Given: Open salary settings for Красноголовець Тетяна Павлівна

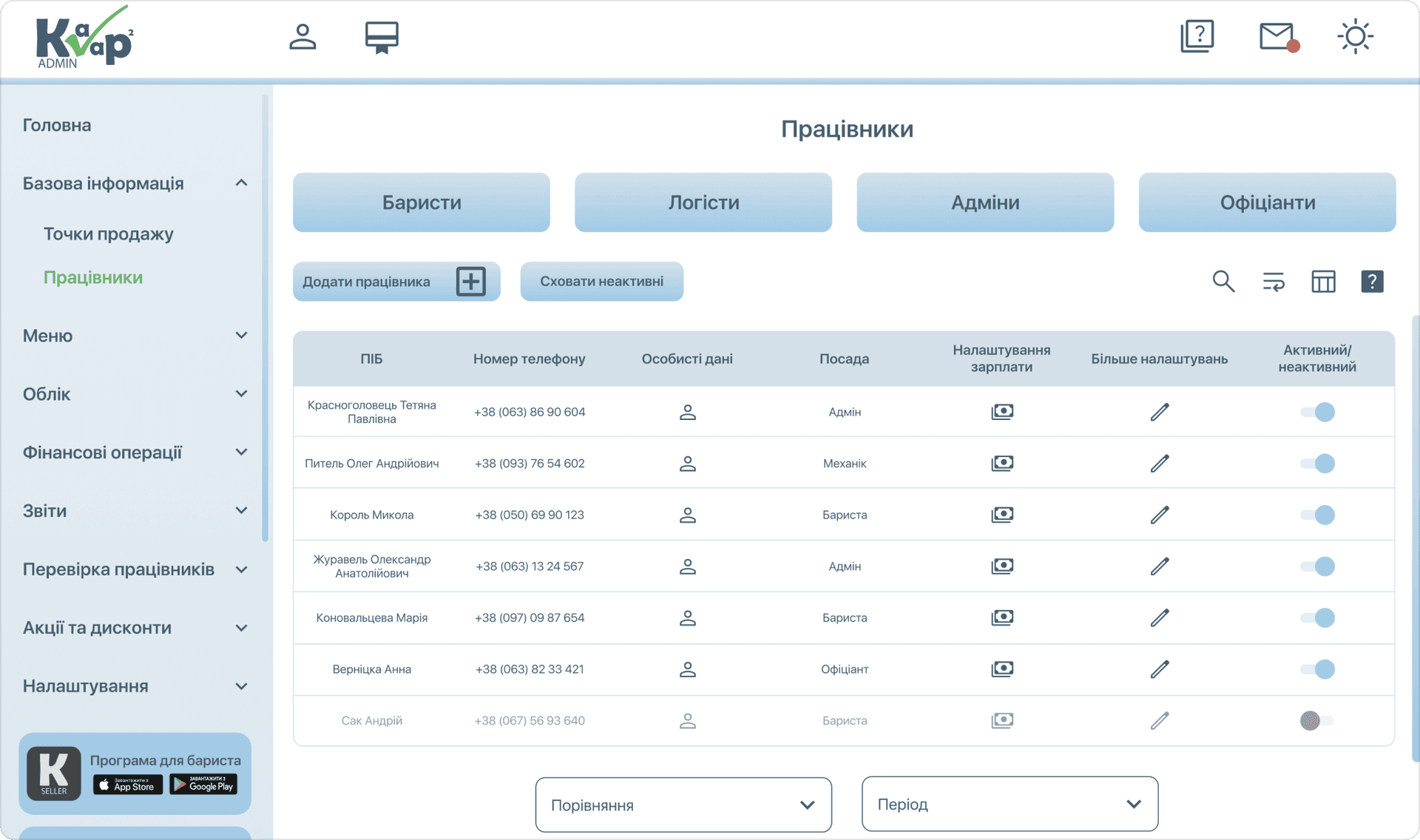Looking at the screenshot, I should point(1002,411).
